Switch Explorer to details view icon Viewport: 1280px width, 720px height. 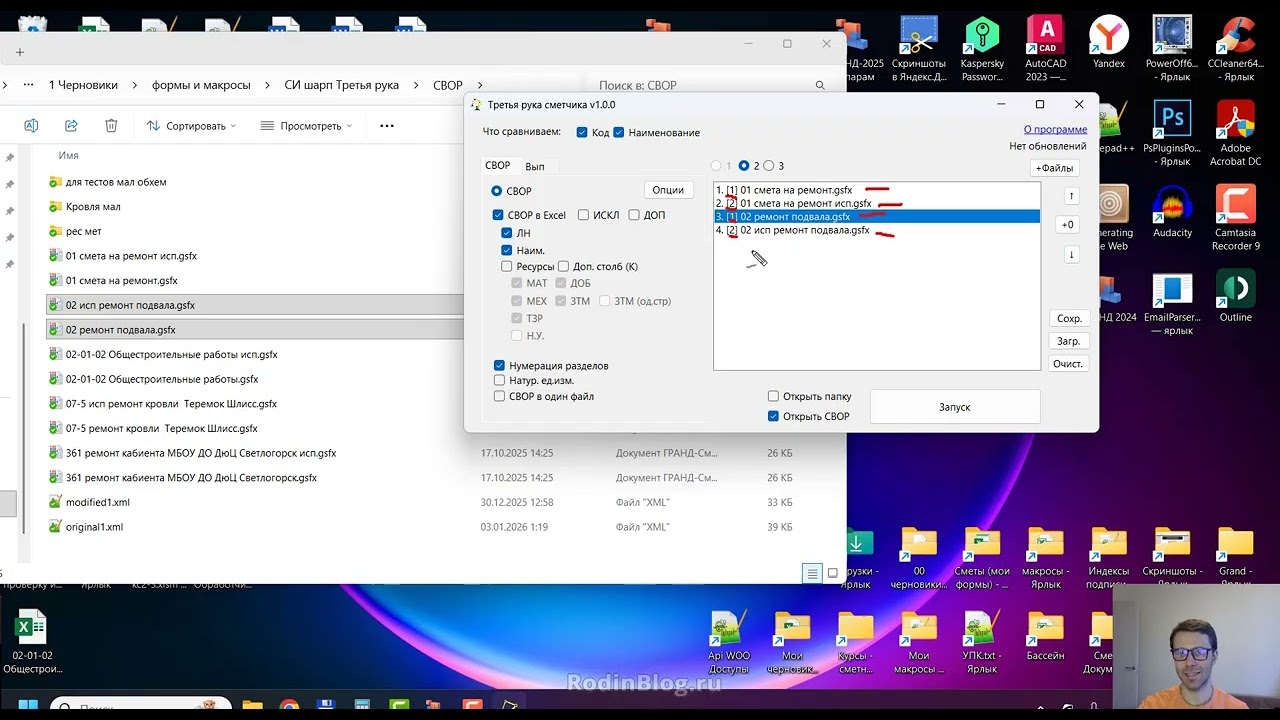(813, 573)
